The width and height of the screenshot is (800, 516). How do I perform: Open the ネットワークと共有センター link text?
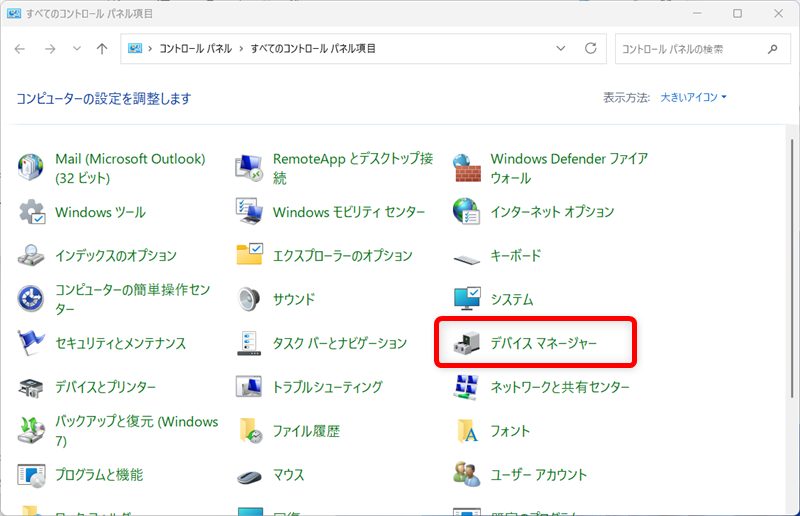point(560,387)
